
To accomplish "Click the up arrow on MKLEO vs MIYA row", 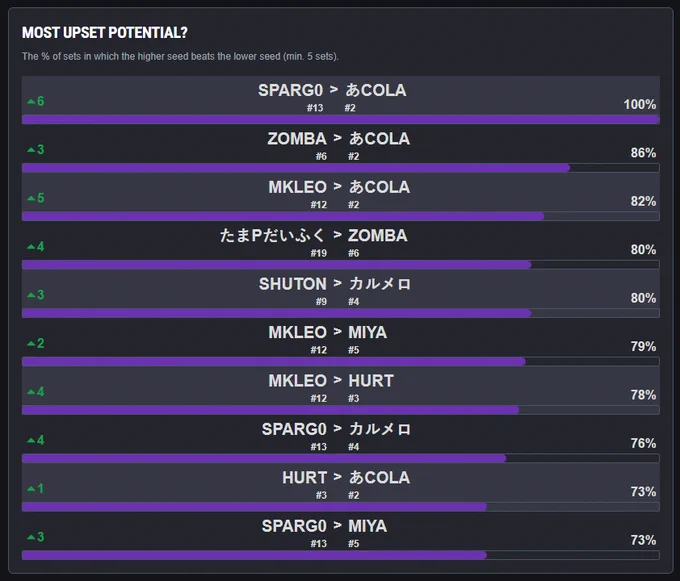I will (x=31, y=344).
